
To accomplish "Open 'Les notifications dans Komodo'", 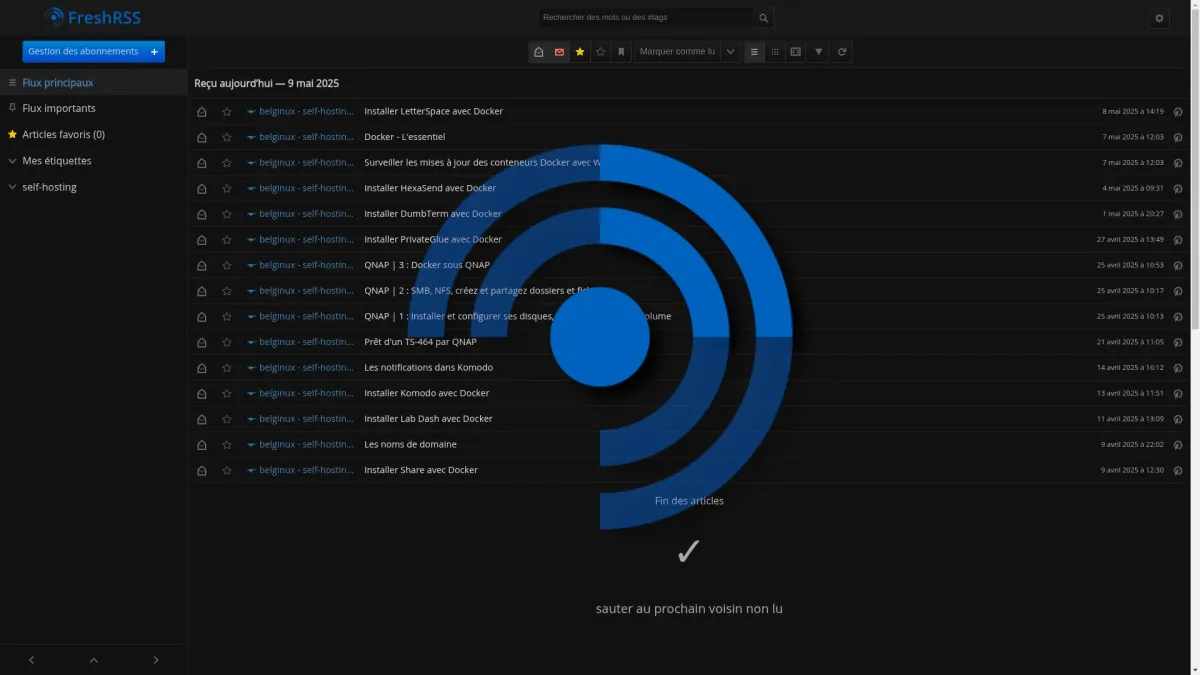I will tap(428, 367).
